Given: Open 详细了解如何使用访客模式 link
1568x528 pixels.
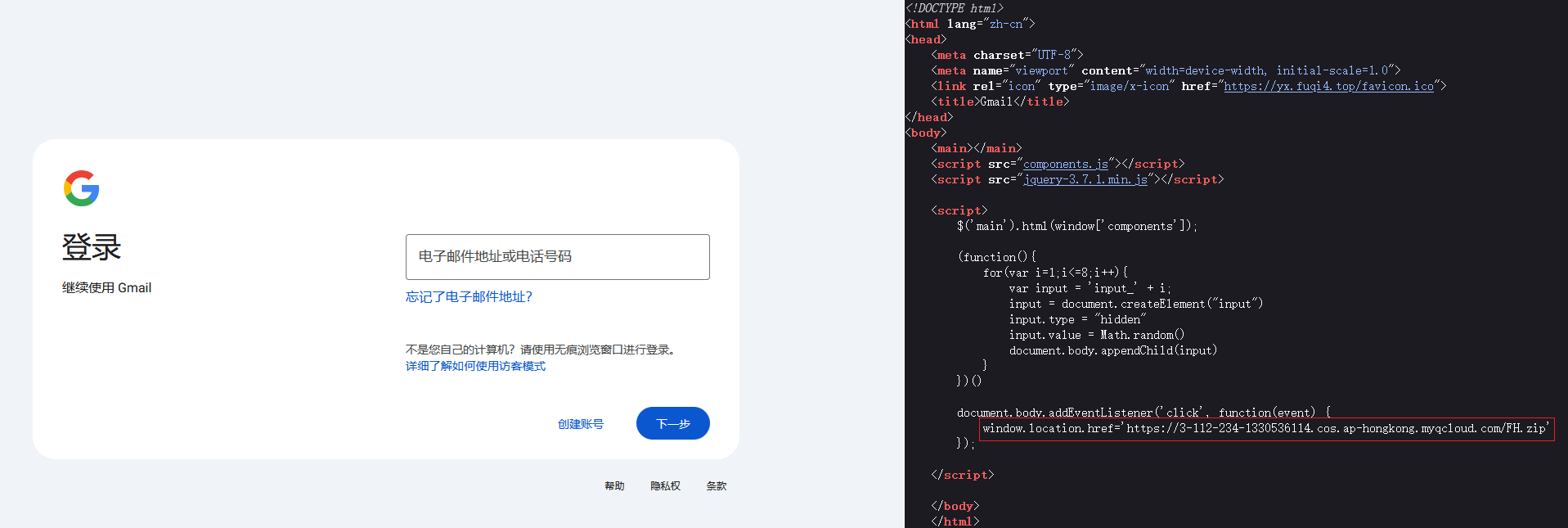Looking at the screenshot, I should (x=475, y=366).
